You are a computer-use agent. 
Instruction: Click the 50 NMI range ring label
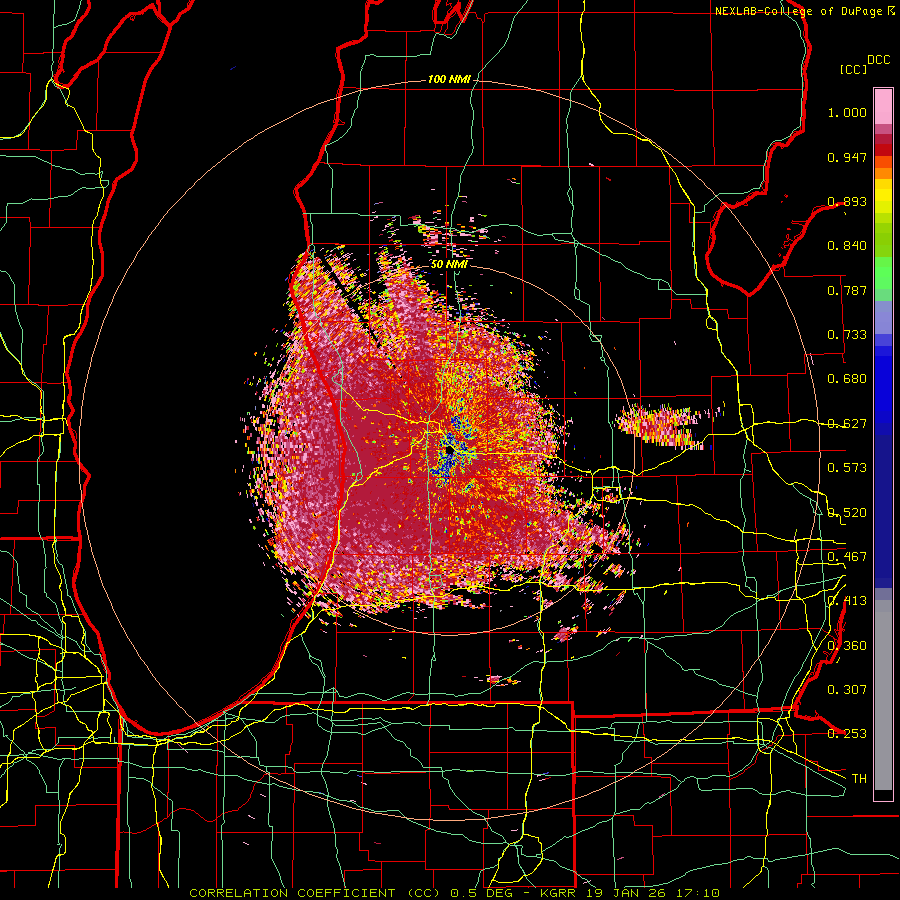449,264
